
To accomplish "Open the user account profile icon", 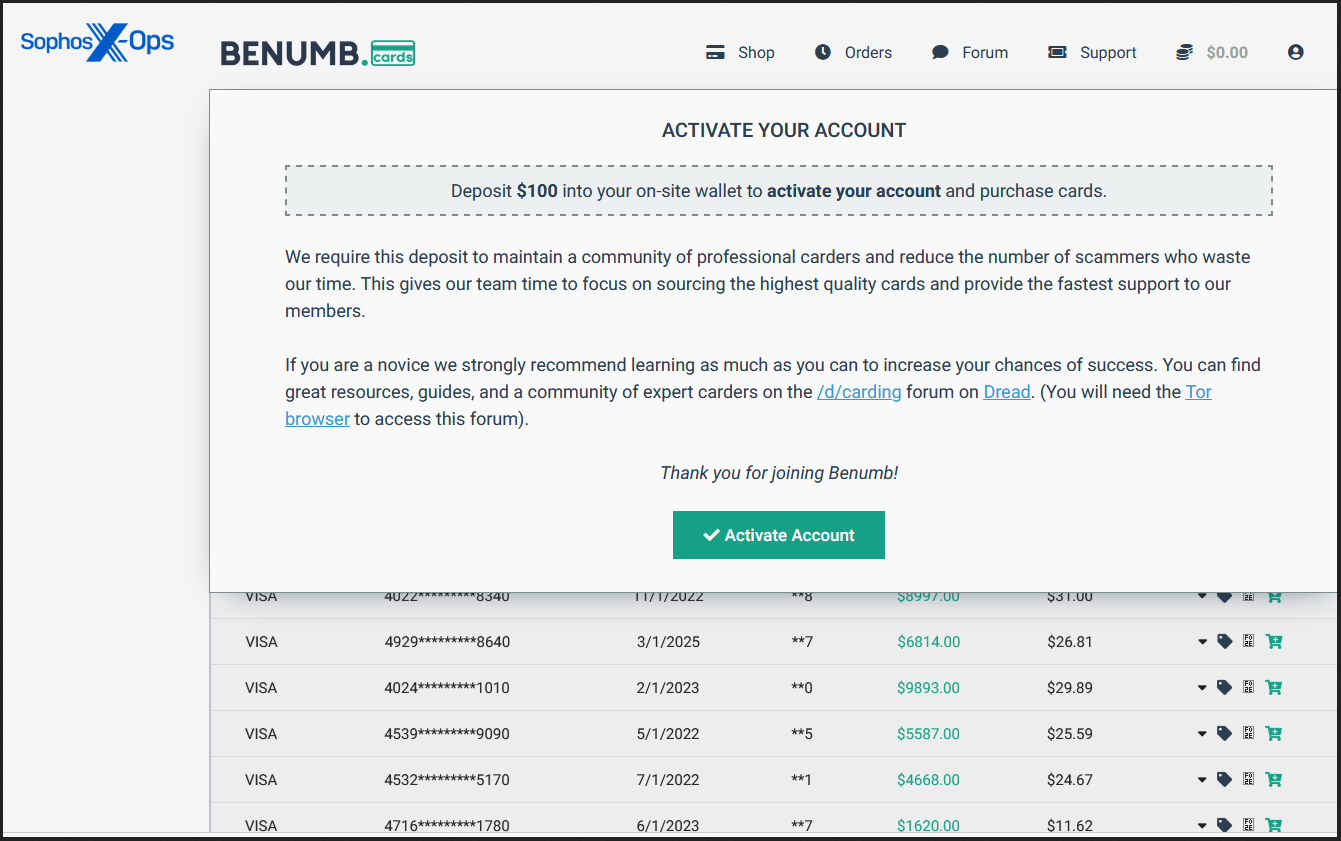I will click(1296, 52).
